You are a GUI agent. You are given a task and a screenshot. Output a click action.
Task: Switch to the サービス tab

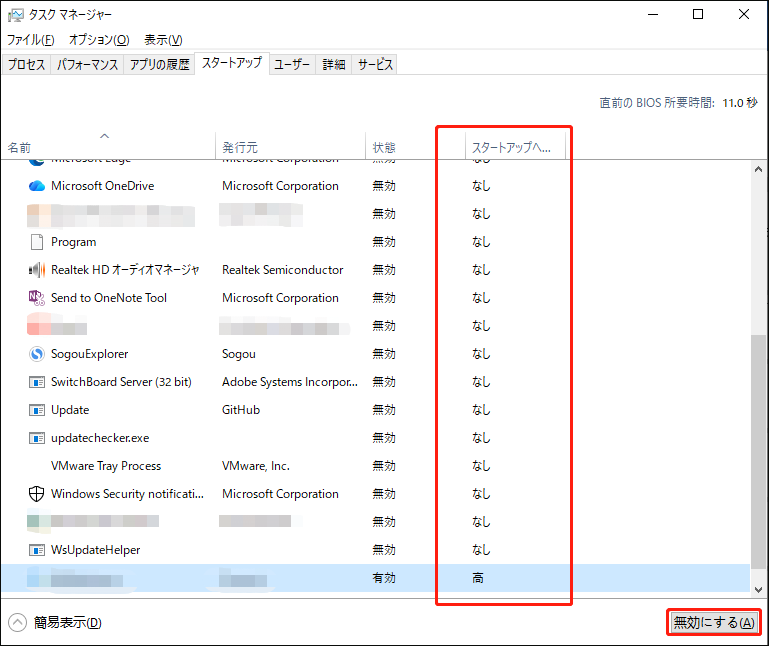point(375,64)
